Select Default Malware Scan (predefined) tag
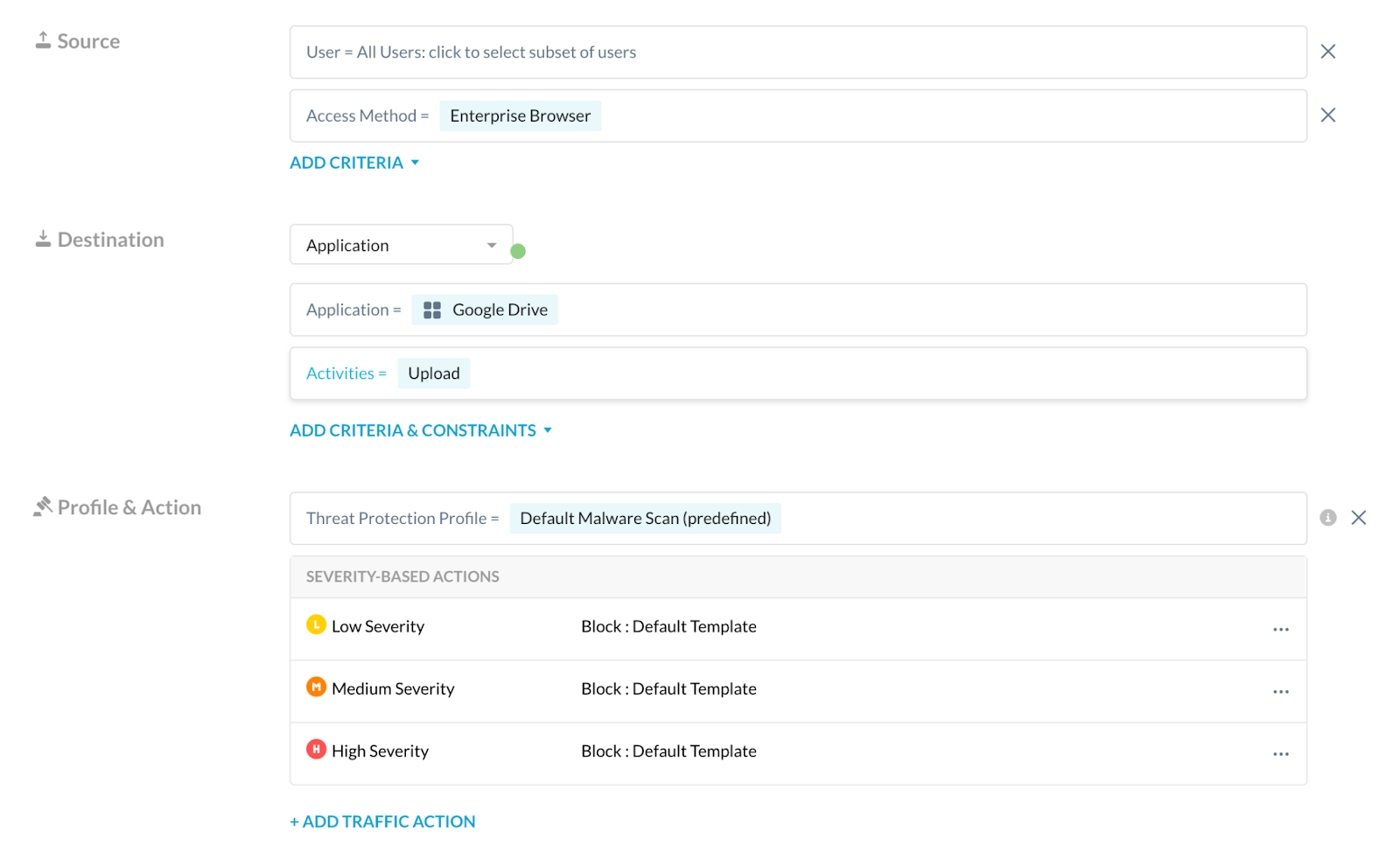Image resolution: width=1400 pixels, height=852 pixels. [645, 518]
